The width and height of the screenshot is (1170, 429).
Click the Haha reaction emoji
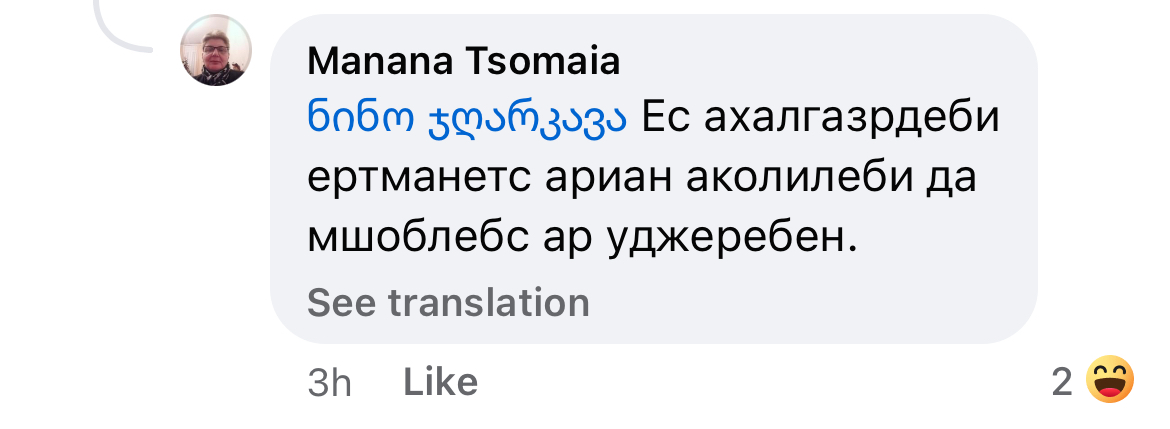click(x=1110, y=380)
